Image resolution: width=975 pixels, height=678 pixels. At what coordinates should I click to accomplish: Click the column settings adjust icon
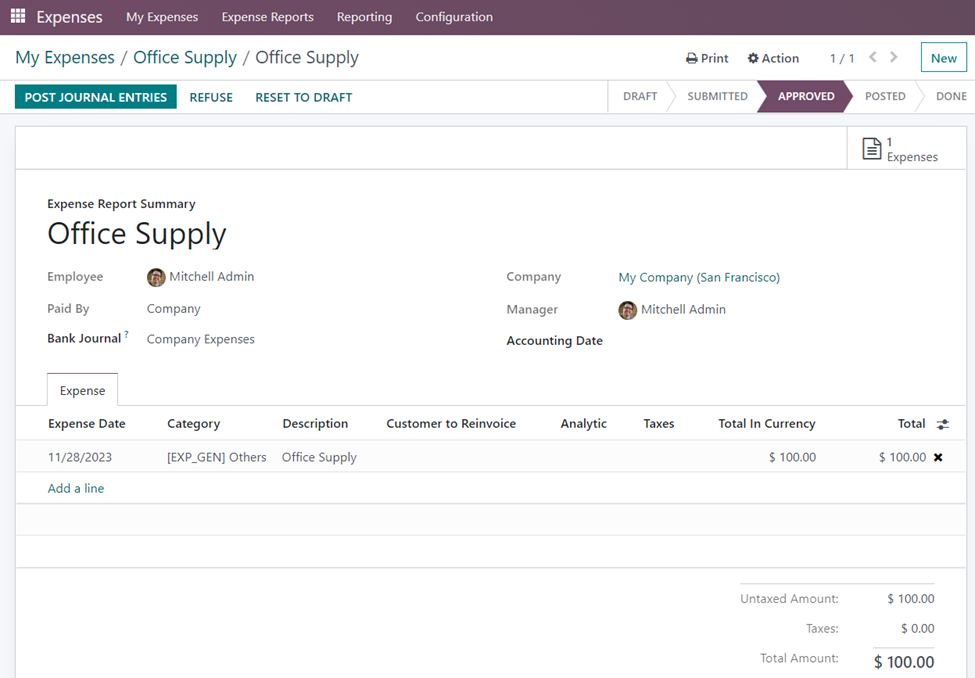[x=943, y=424]
